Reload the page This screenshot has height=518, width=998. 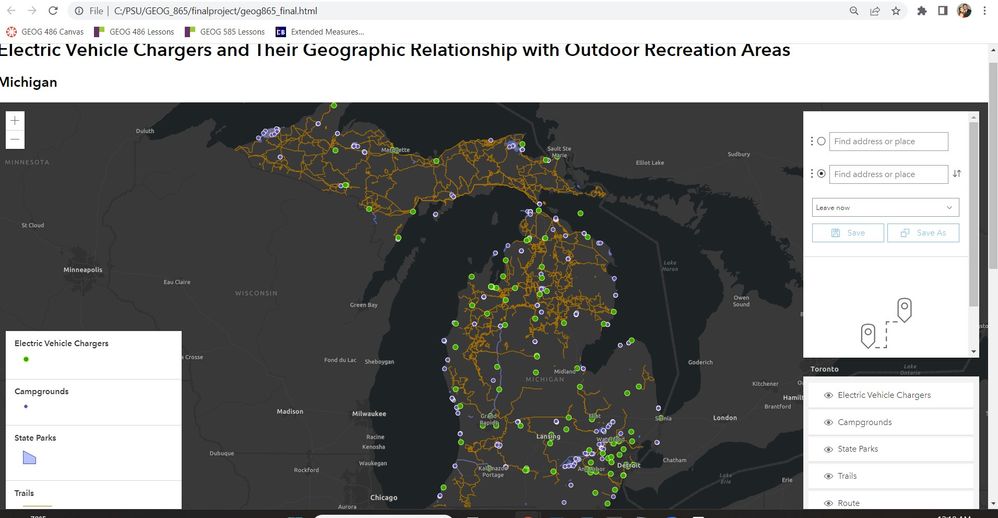click(53, 11)
